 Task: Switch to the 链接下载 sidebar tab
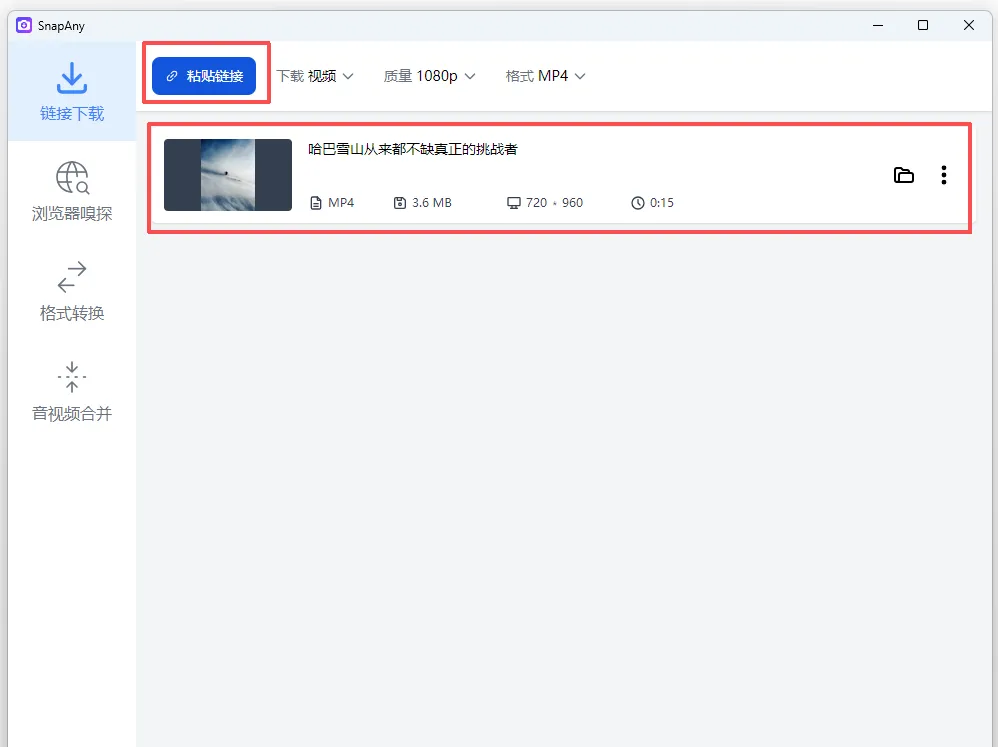click(x=72, y=91)
